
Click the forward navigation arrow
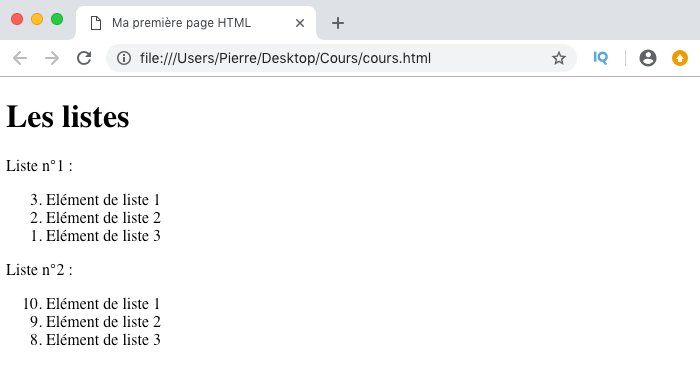coord(52,58)
